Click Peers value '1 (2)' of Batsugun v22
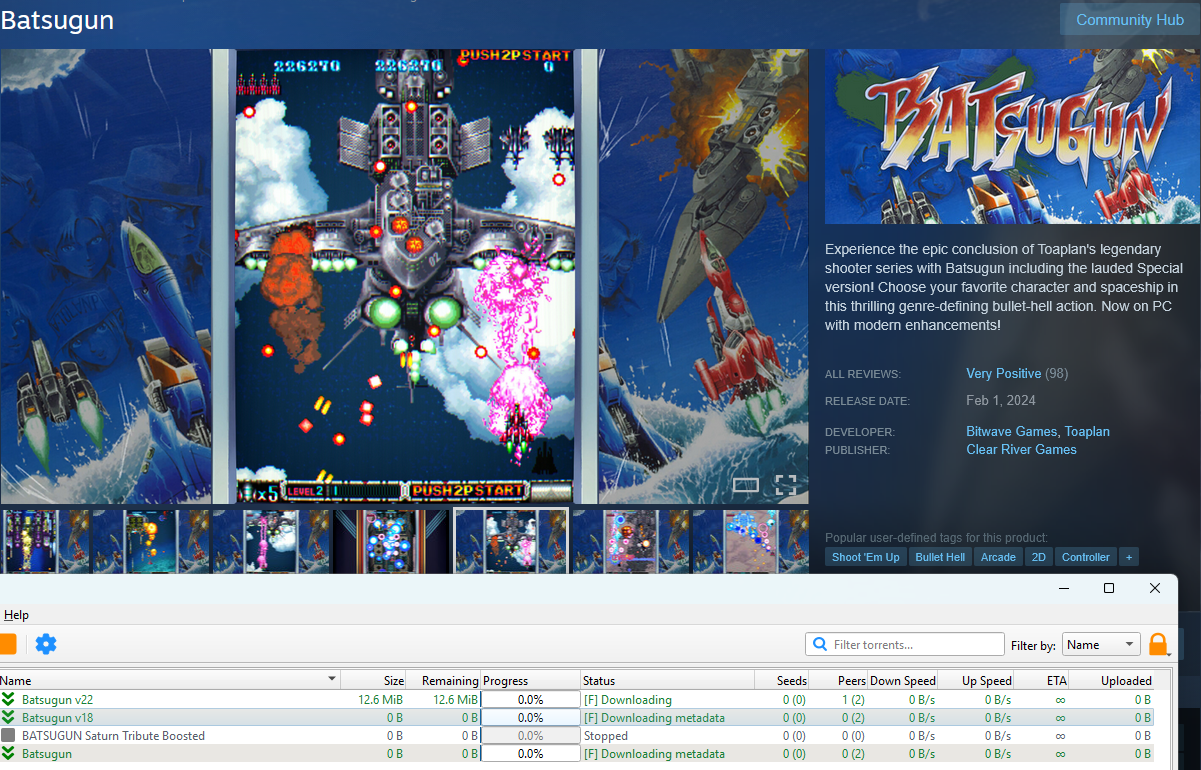The width and height of the screenshot is (1201, 770). tap(852, 700)
